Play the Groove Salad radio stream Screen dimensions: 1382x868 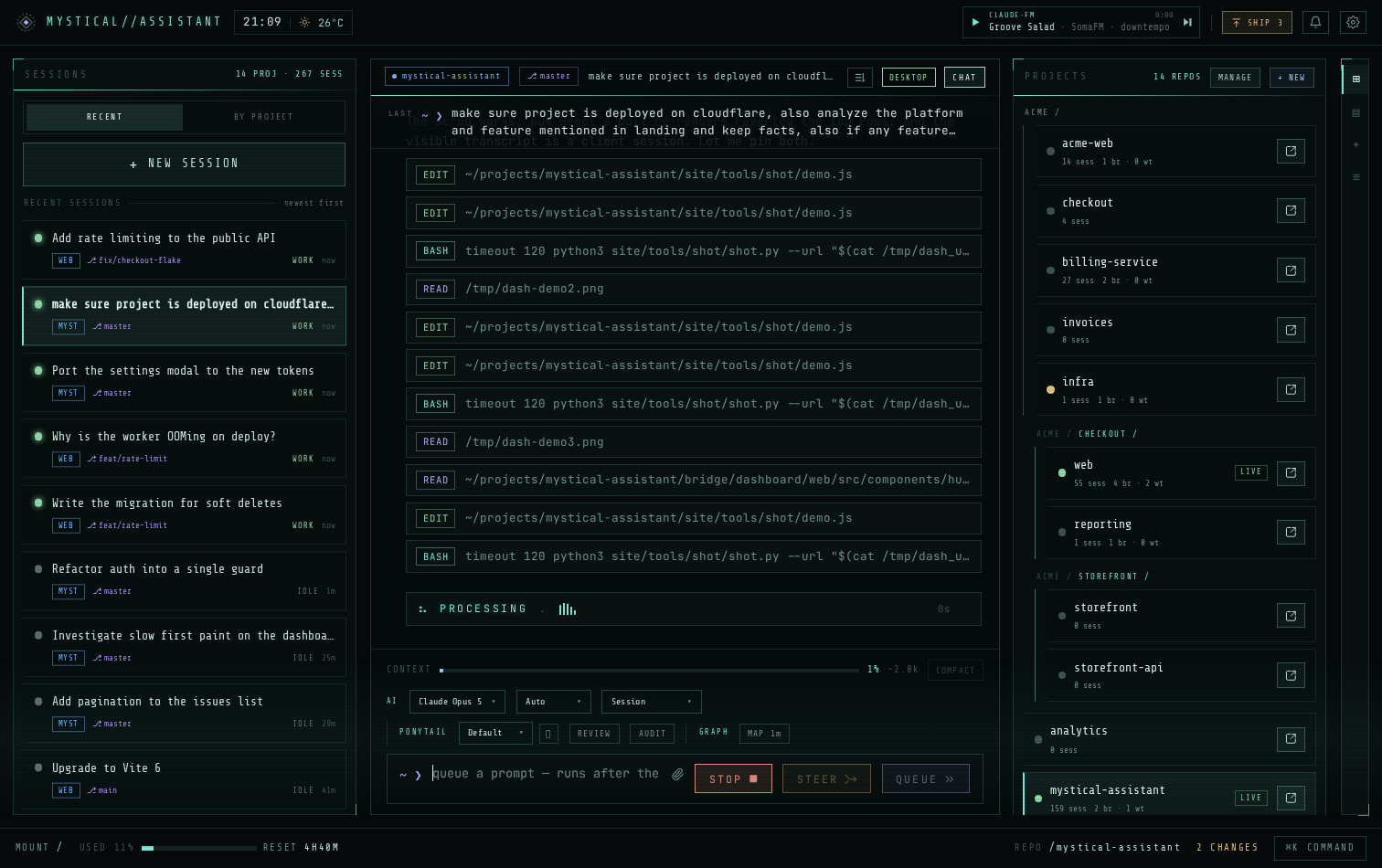pos(975,22)
